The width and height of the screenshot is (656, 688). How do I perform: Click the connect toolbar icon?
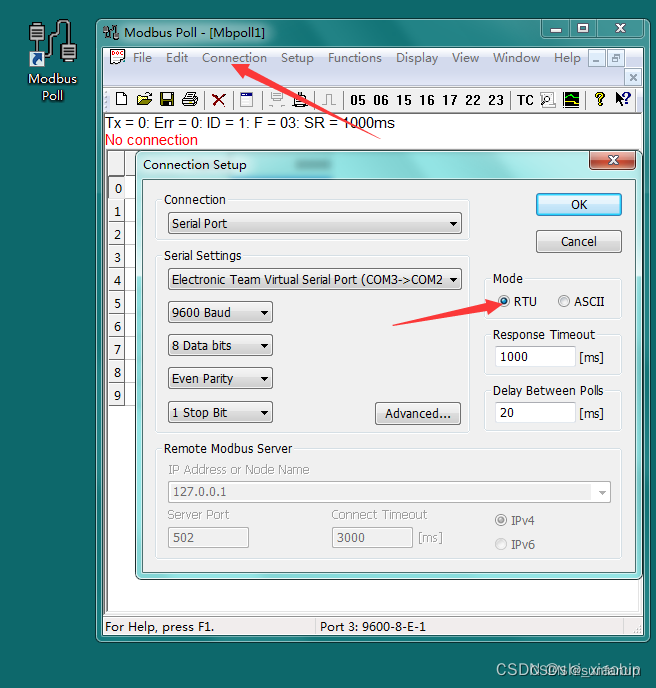click(277, 100)
